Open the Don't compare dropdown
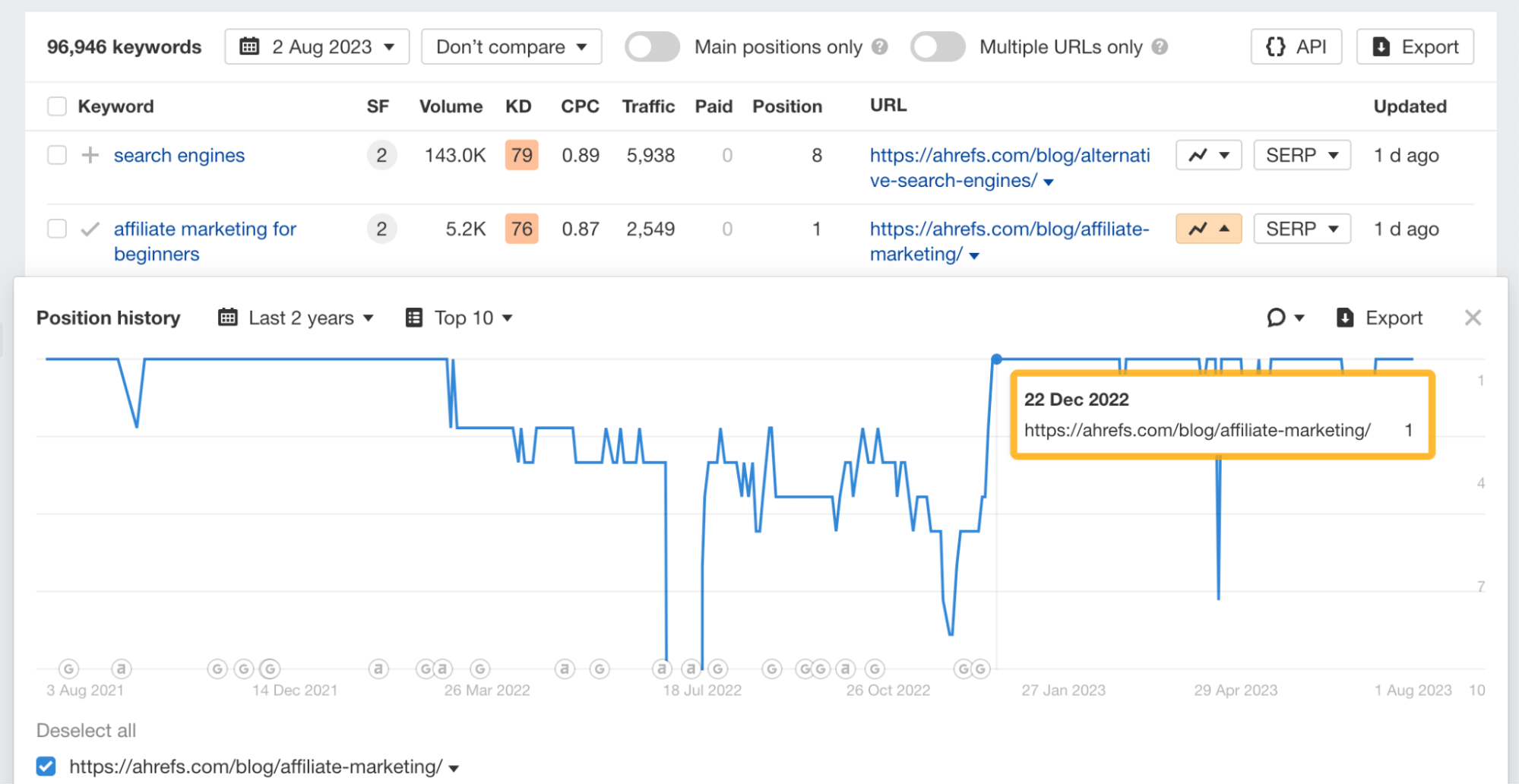Screen dimensions: 1519x784 point(511,46)
